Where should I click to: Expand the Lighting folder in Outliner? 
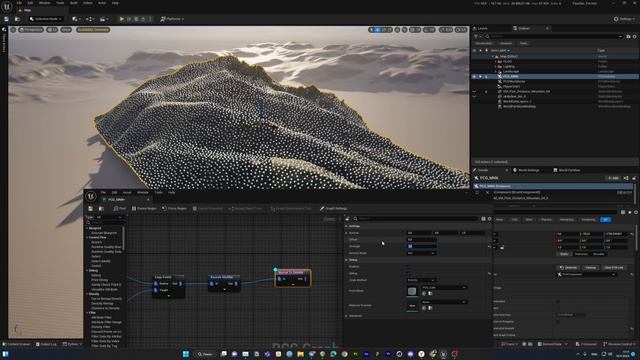point(496,66)
